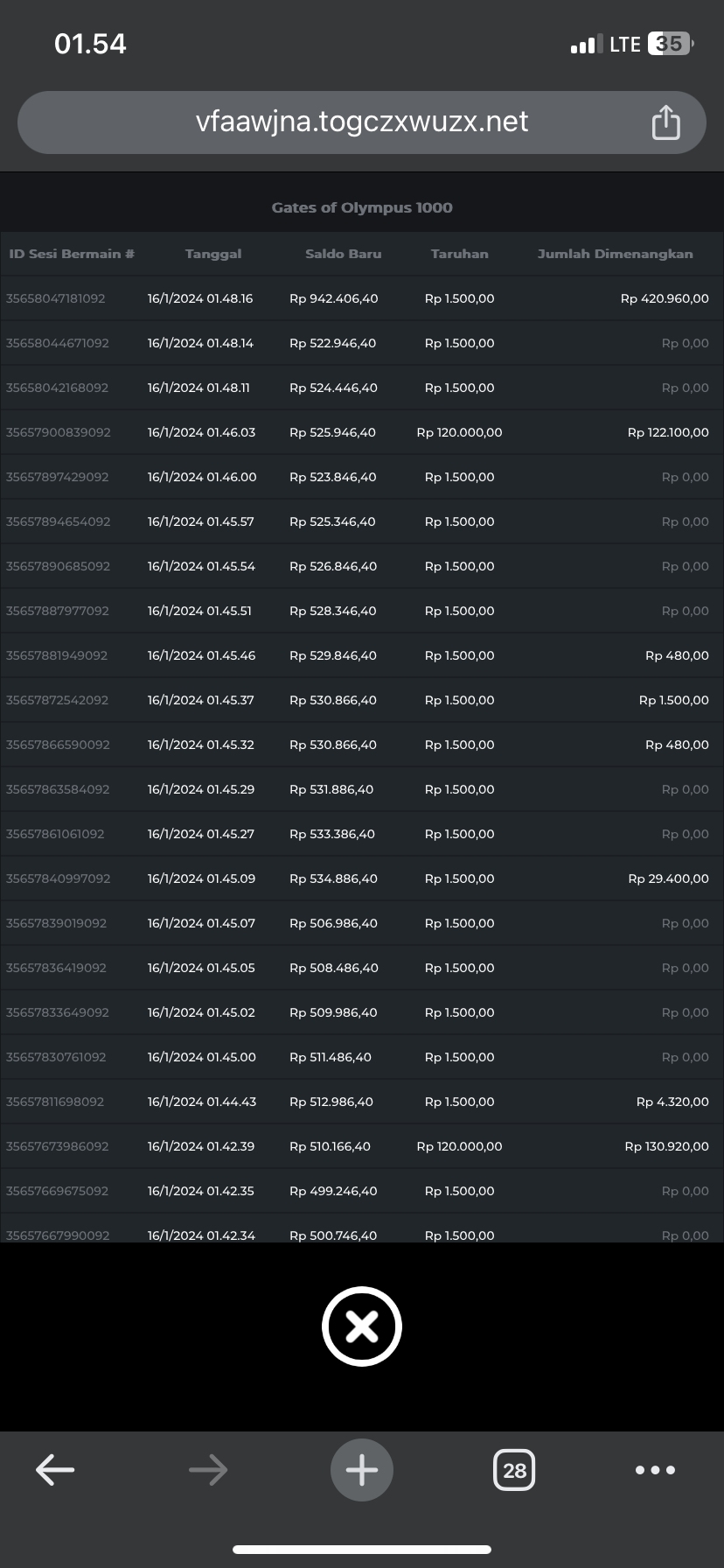The height and width of the screenshot is (1568, 724).
Task: Open a new tab with plus button
Action: [x=361, y=1470]
